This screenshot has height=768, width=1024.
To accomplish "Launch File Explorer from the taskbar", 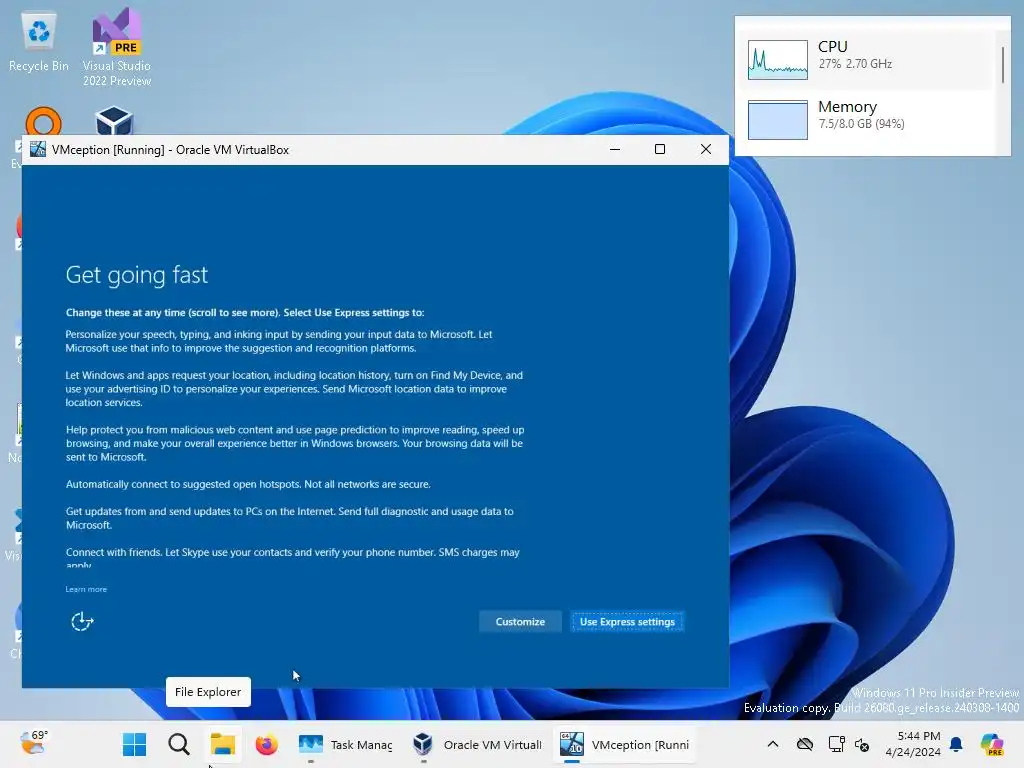I will [223, 744].
